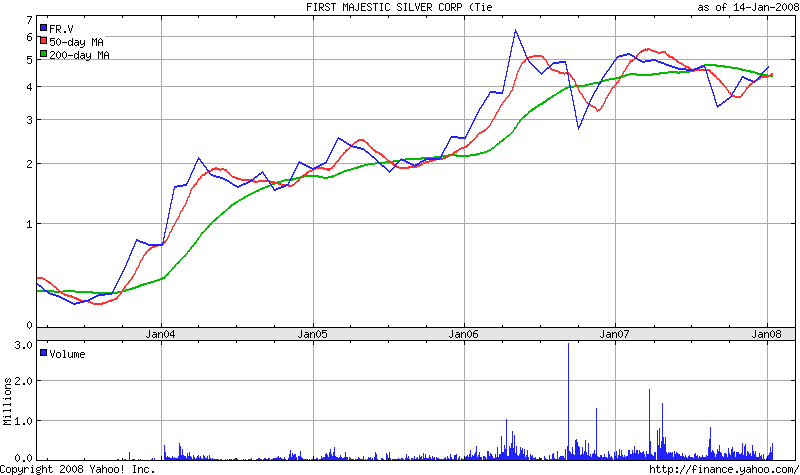
Task: Click the price axis value 5
Action: [30, 60]
